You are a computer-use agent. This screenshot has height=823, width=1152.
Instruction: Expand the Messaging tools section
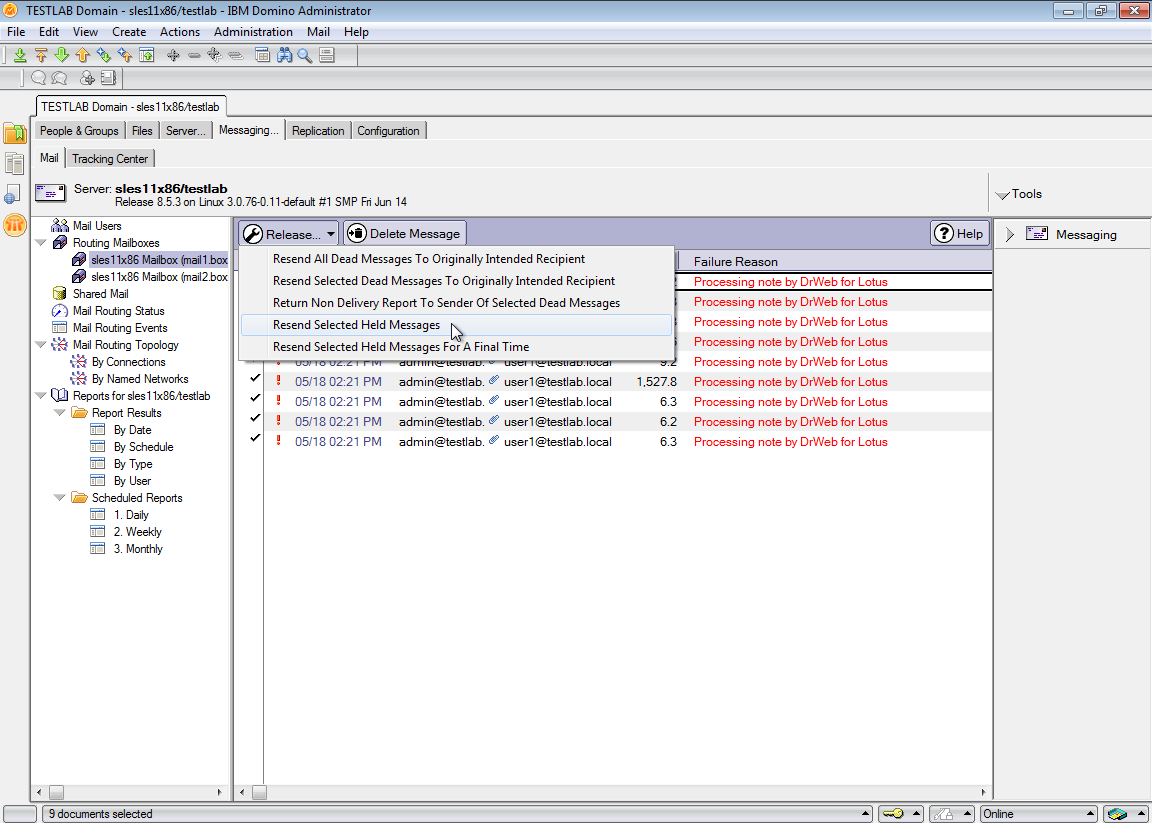click(1010, 234)
